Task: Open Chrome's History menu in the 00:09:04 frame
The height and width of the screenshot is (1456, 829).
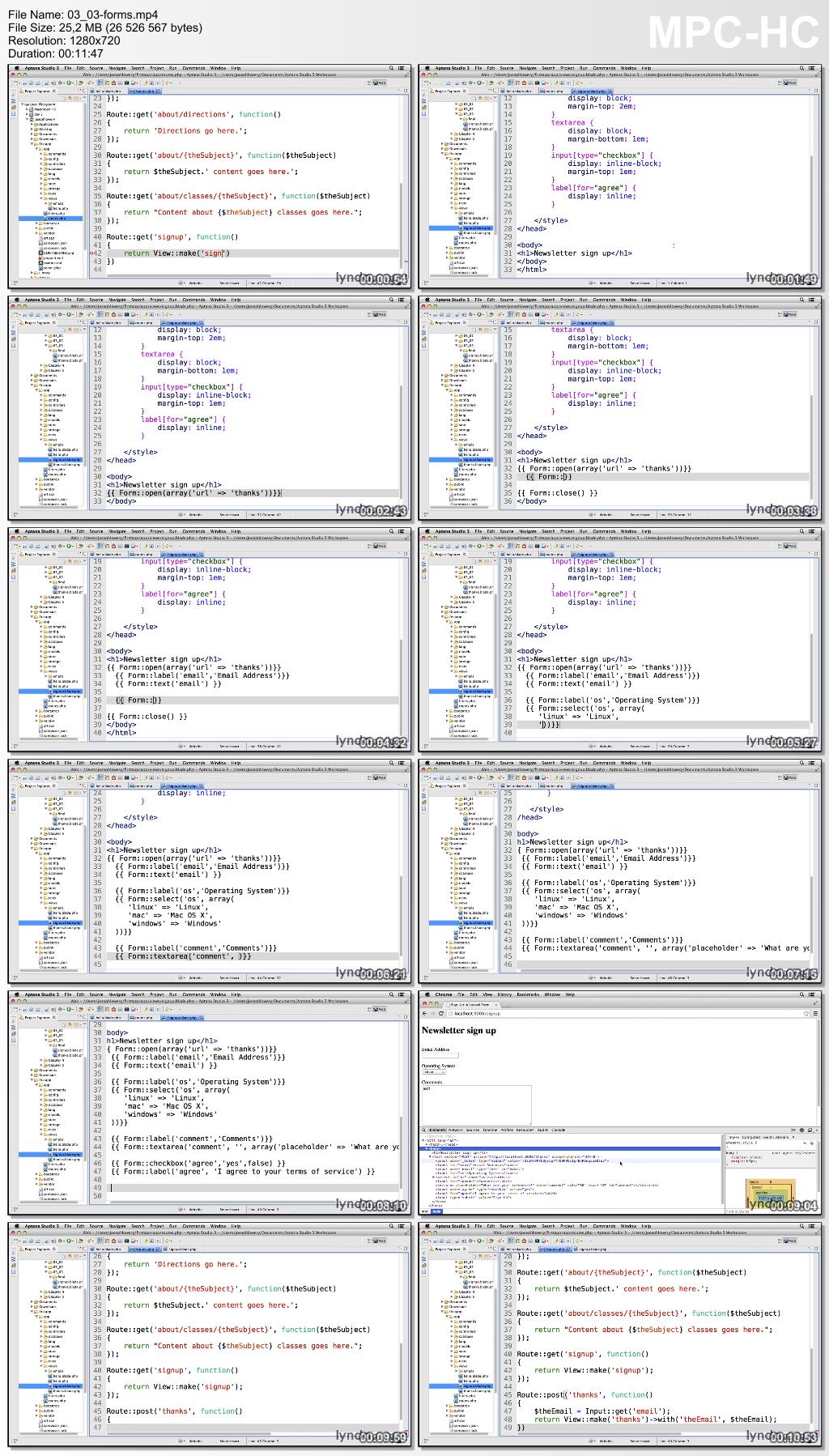Action: tap(504, 994)
